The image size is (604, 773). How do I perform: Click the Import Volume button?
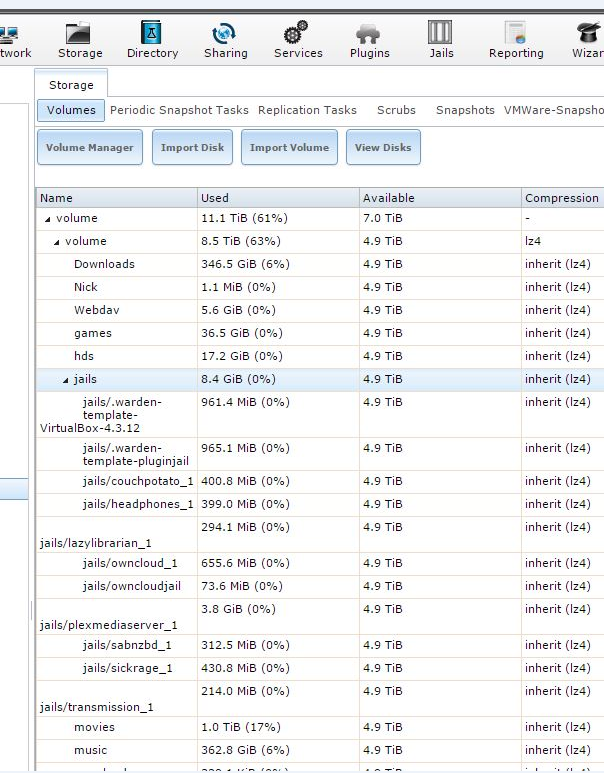289,147
